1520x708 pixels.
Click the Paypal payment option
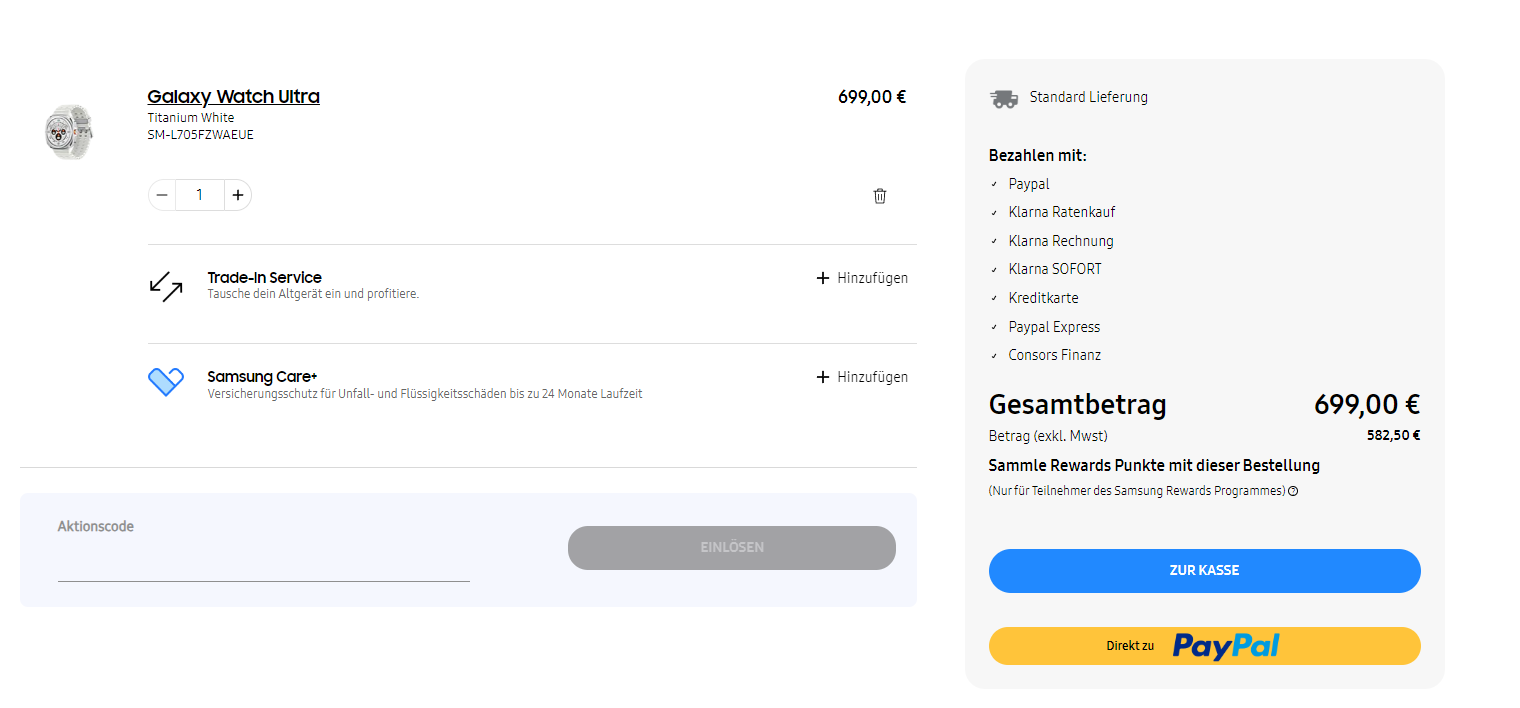click(x=1028, y=184)
